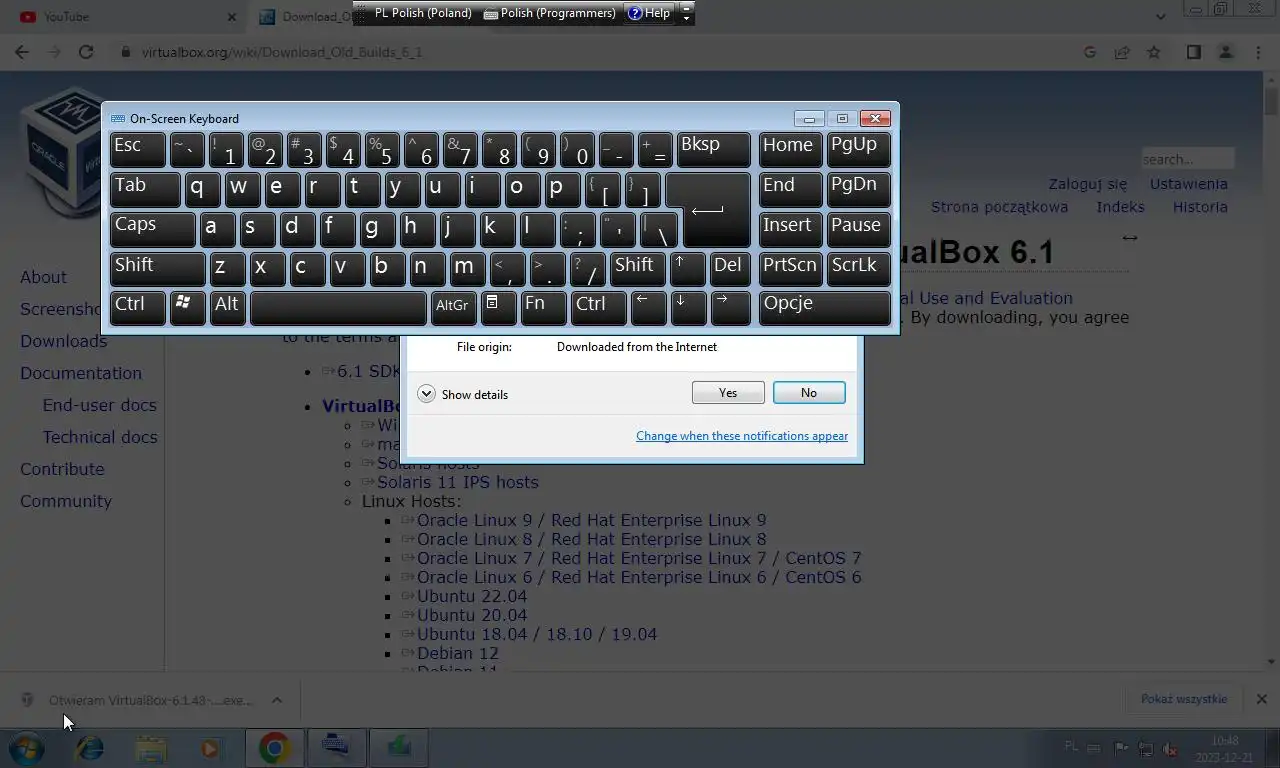Open About in VirtualBox sidebar

[x=43, y=277]
